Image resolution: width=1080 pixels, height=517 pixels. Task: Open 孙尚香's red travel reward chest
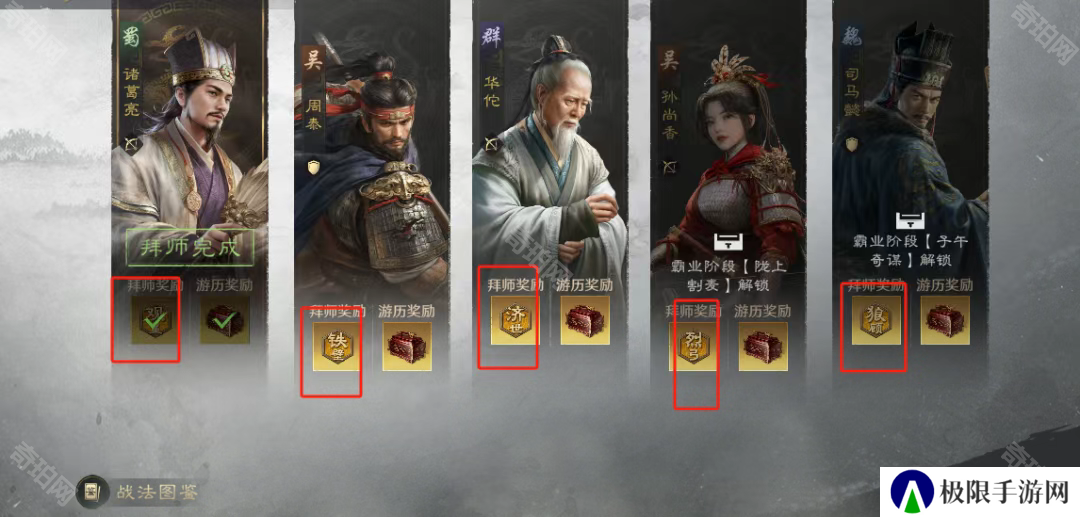[x=763, y=346]
